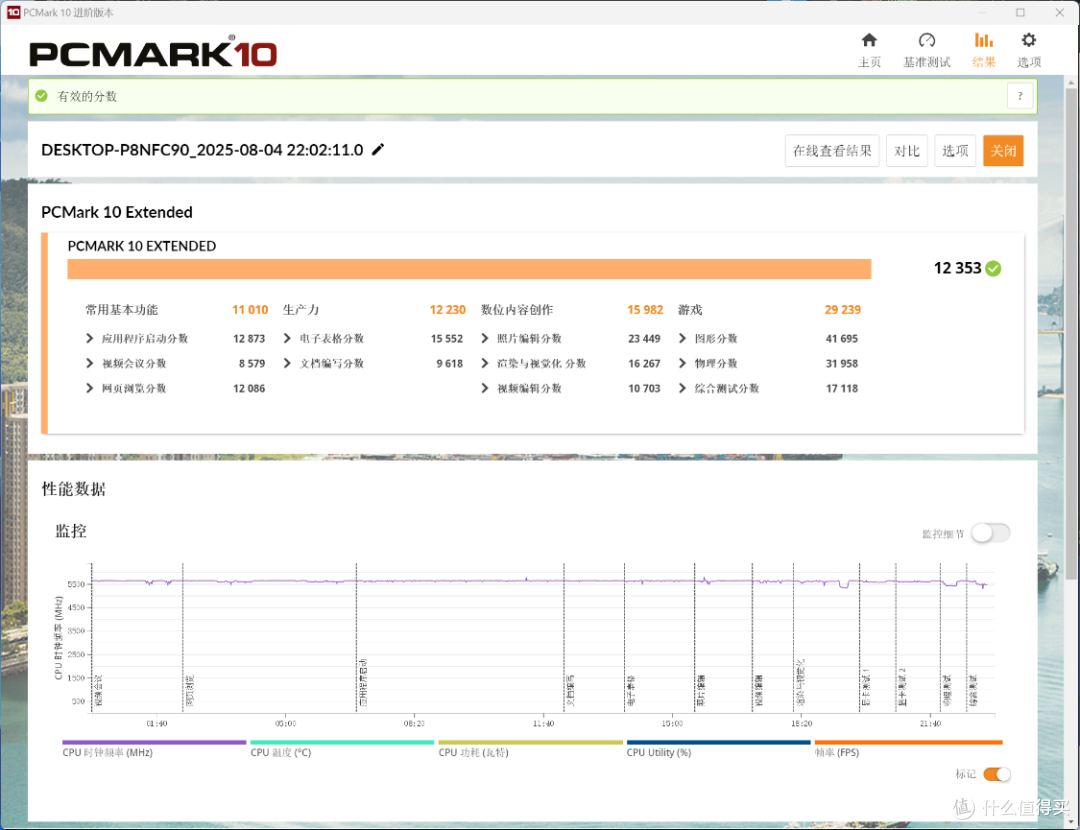Expand 照片编辑分数 row
The image size is (1080, 830).
[485, 338]
